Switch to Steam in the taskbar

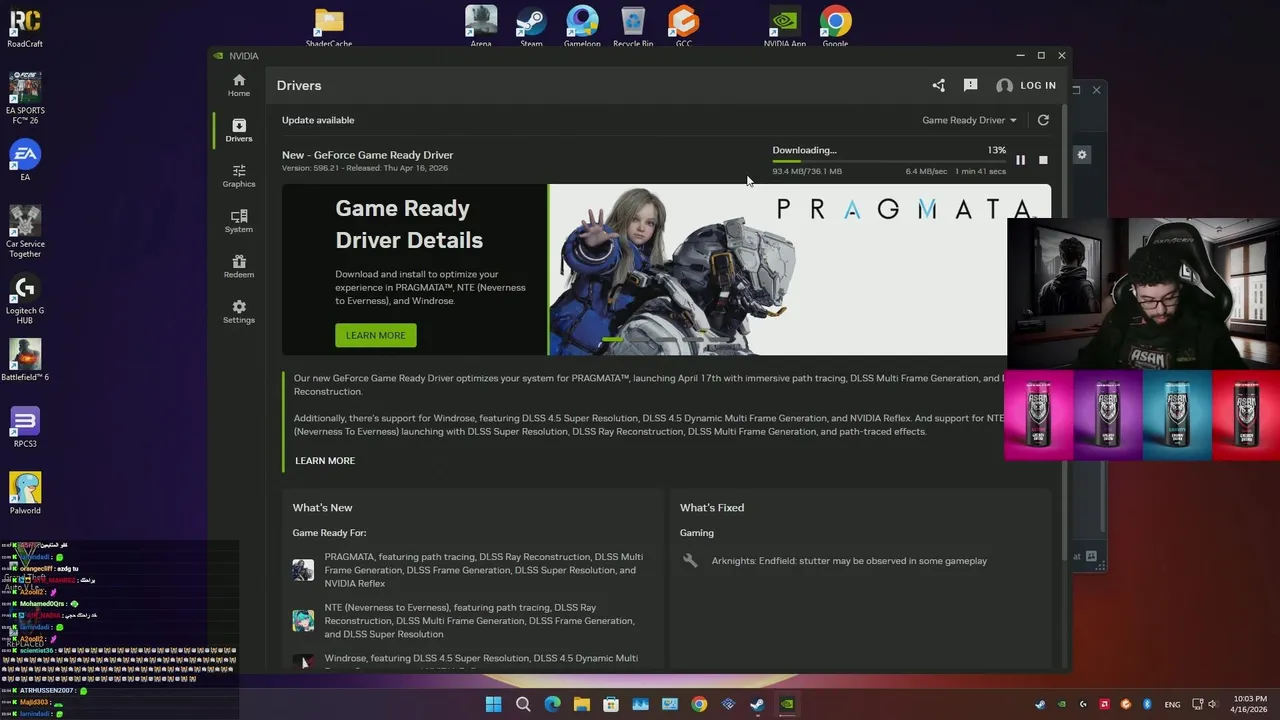pos(757,704)
